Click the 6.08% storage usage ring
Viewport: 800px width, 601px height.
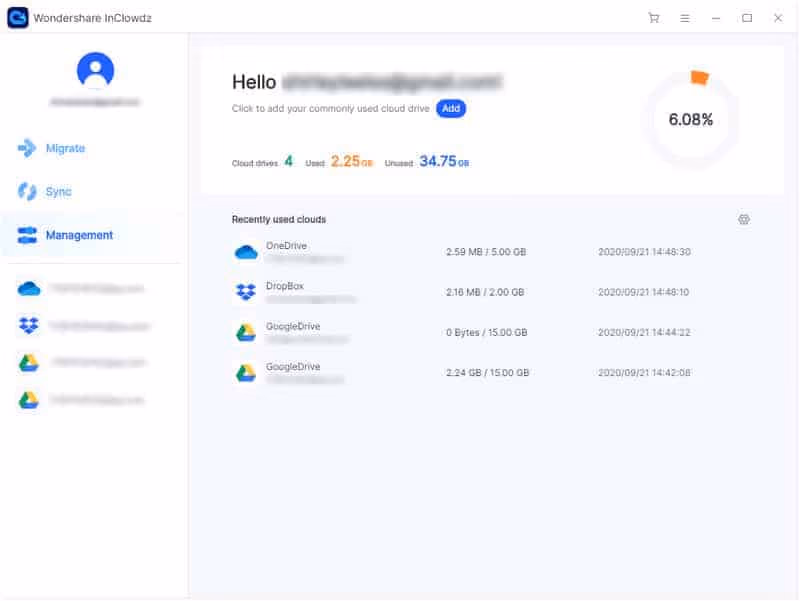click(691, 119)
